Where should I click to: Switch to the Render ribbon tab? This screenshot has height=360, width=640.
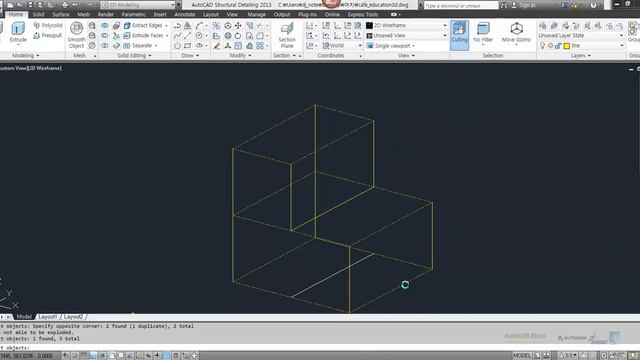[x=105, y=14]
